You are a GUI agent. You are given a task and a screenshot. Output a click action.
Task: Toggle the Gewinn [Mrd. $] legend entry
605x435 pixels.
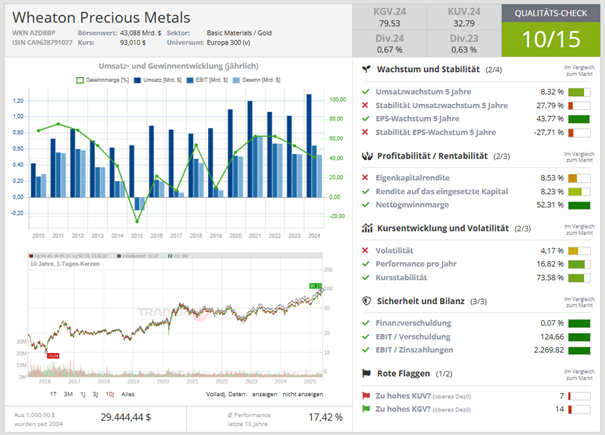257,80
